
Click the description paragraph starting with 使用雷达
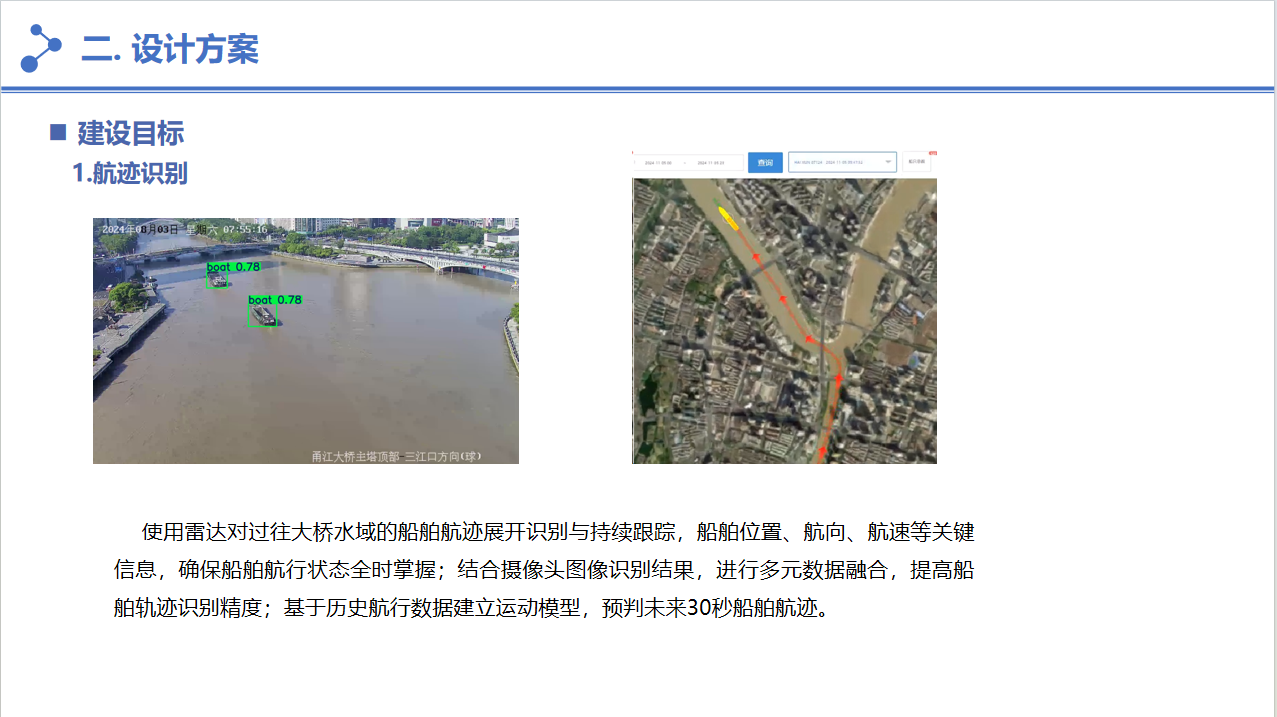pos(543,569)
